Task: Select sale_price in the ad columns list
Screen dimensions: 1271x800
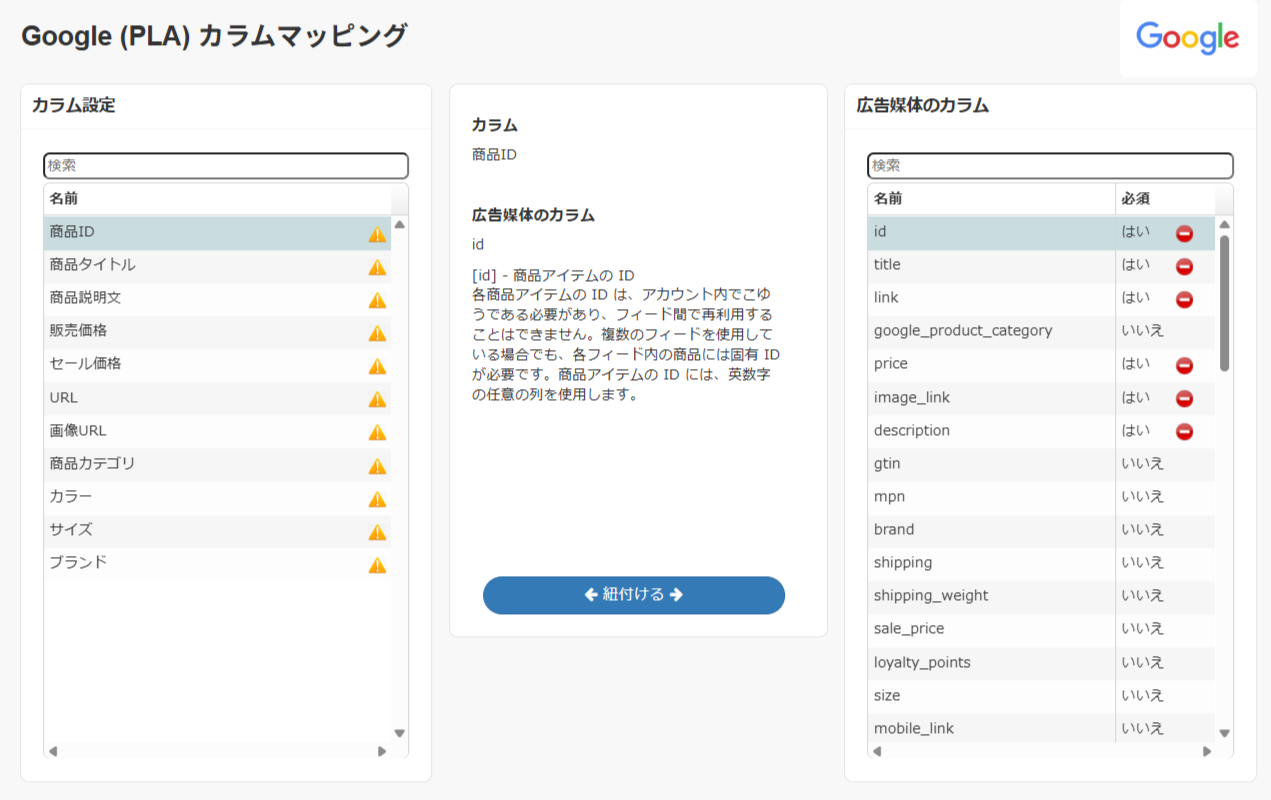Action: pos(1041,630)
